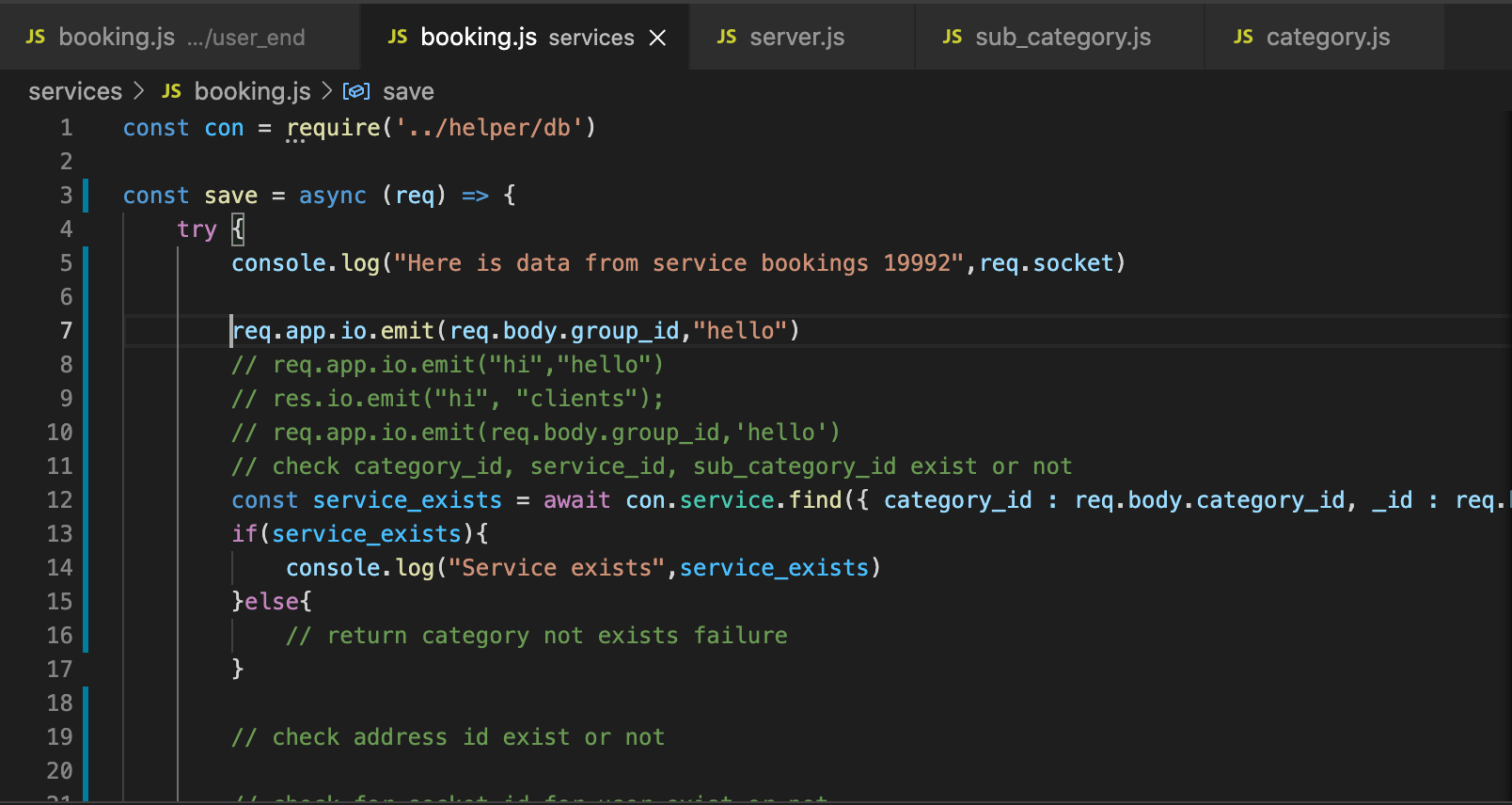Click line number 20 in gutter
1512x805 pixels.
coord(59,771)
